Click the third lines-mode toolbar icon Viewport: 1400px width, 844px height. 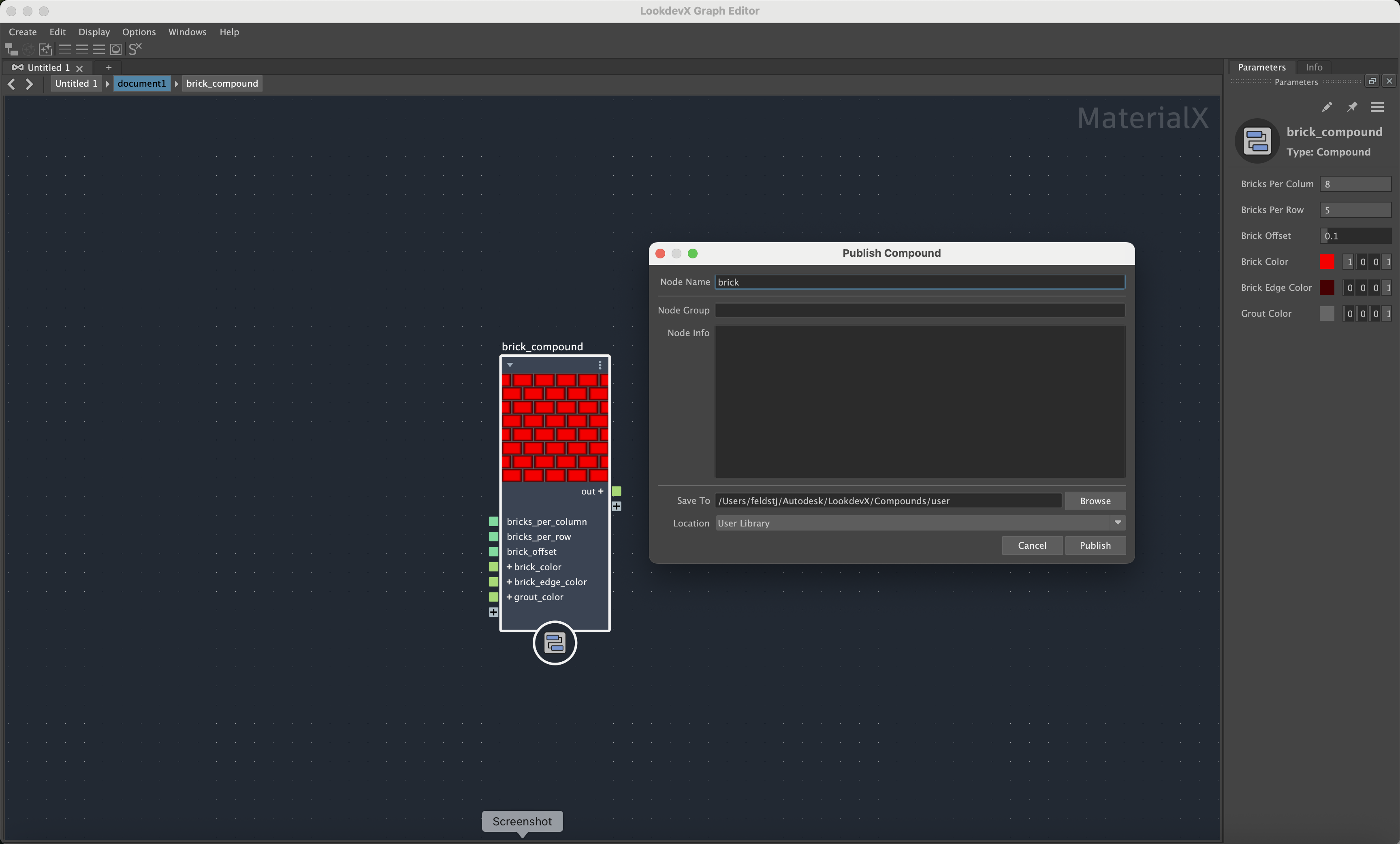point(99,49)
